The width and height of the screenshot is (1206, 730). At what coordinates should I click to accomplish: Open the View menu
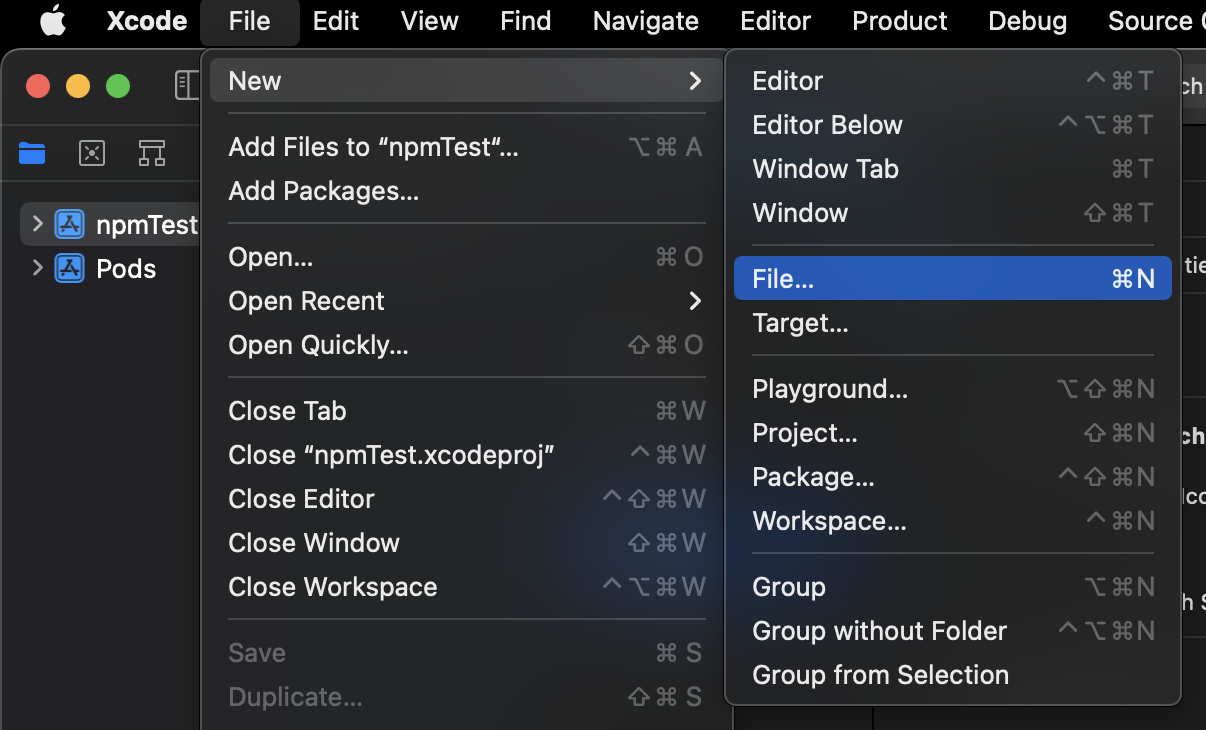tap(430, 21)
